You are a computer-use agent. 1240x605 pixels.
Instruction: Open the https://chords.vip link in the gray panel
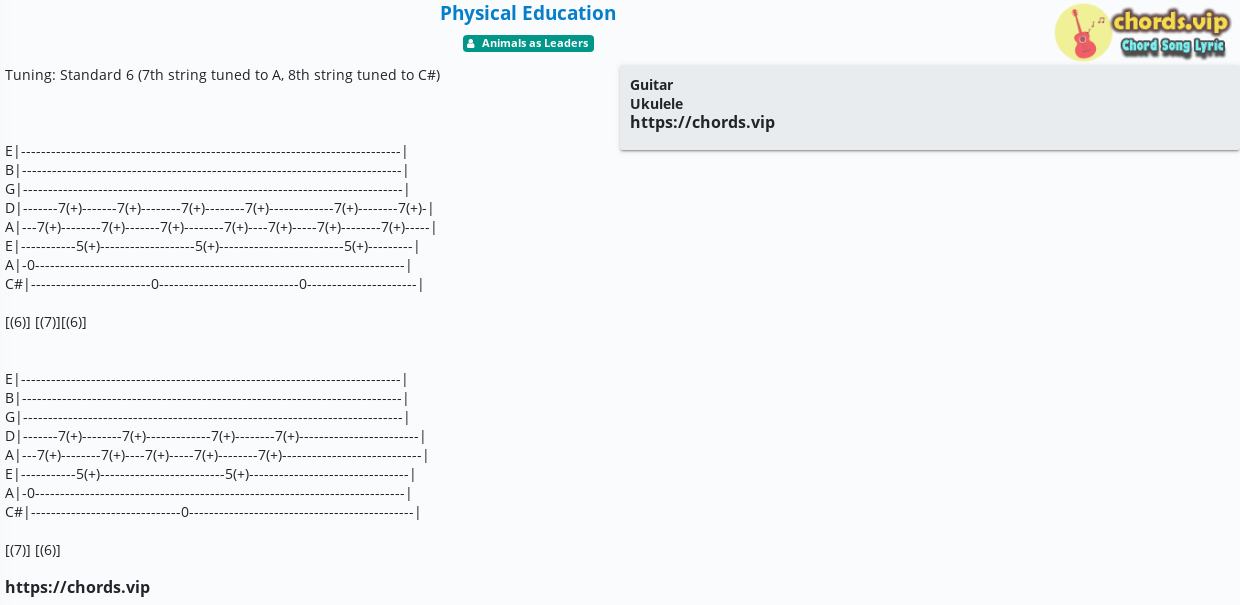[x=702, y=122]
